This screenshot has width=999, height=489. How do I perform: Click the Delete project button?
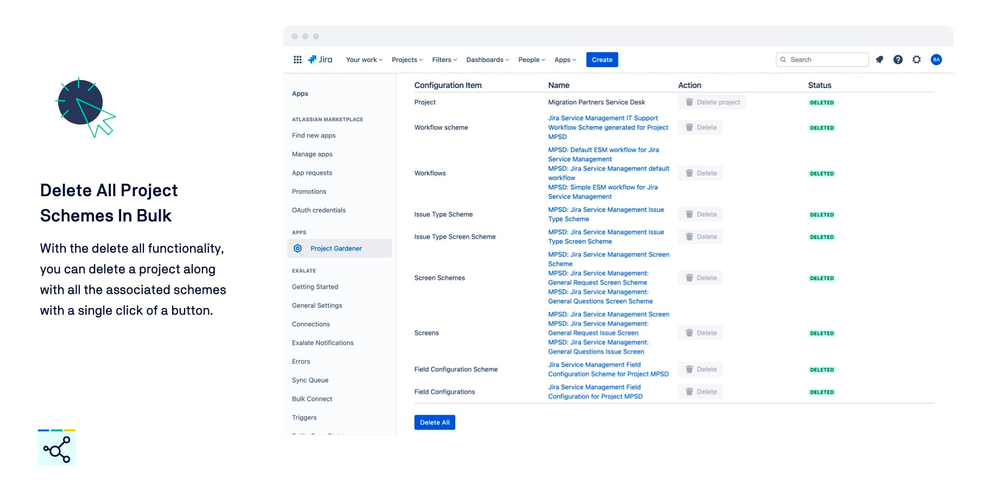712,102
